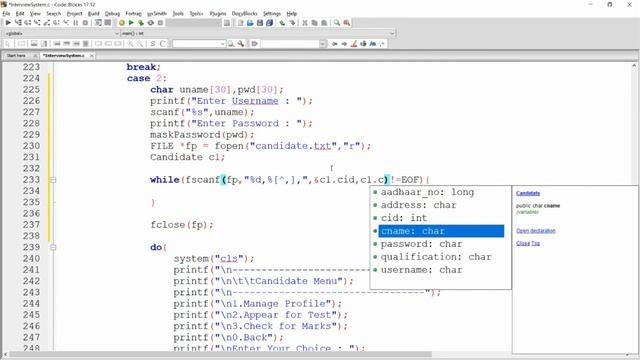Click the Copy icon

pyautogui.click(x=314, y=23)
